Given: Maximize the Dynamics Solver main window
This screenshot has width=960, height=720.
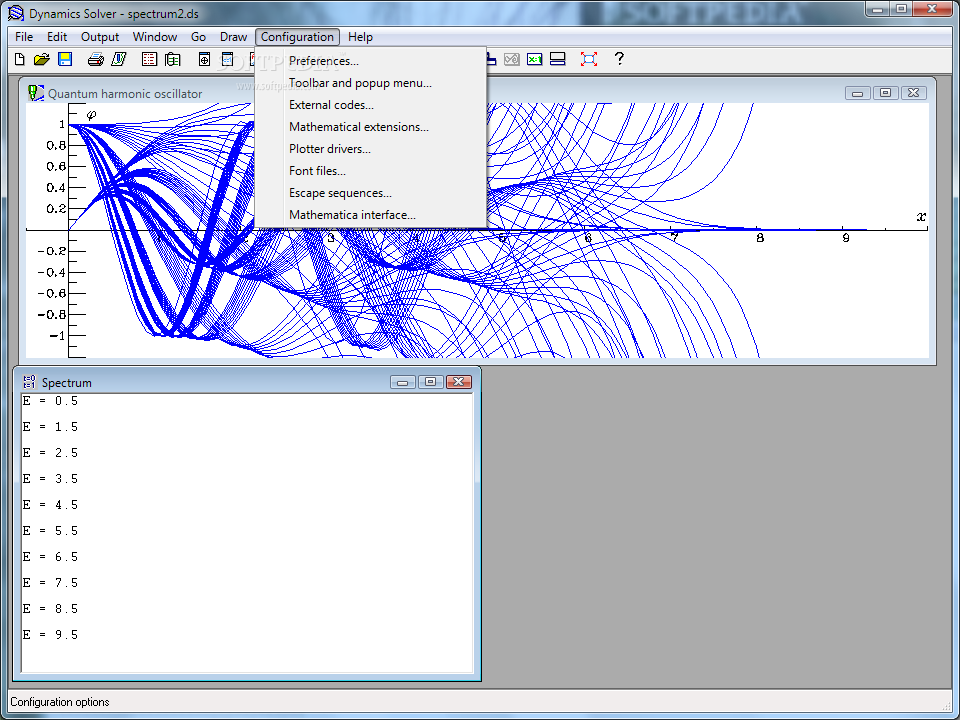Looking at the screenshot, I should [901, 9].
